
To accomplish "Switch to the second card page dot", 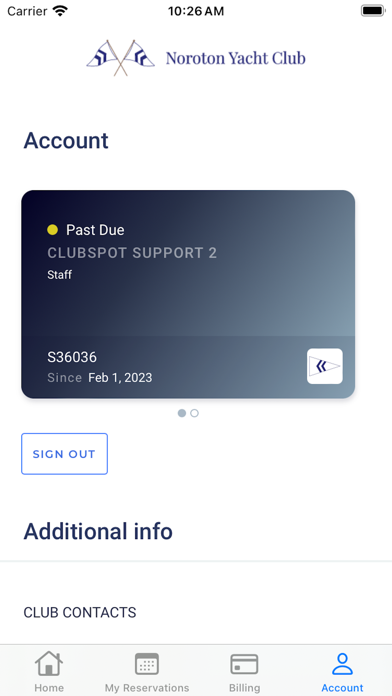I will [194, 413].
